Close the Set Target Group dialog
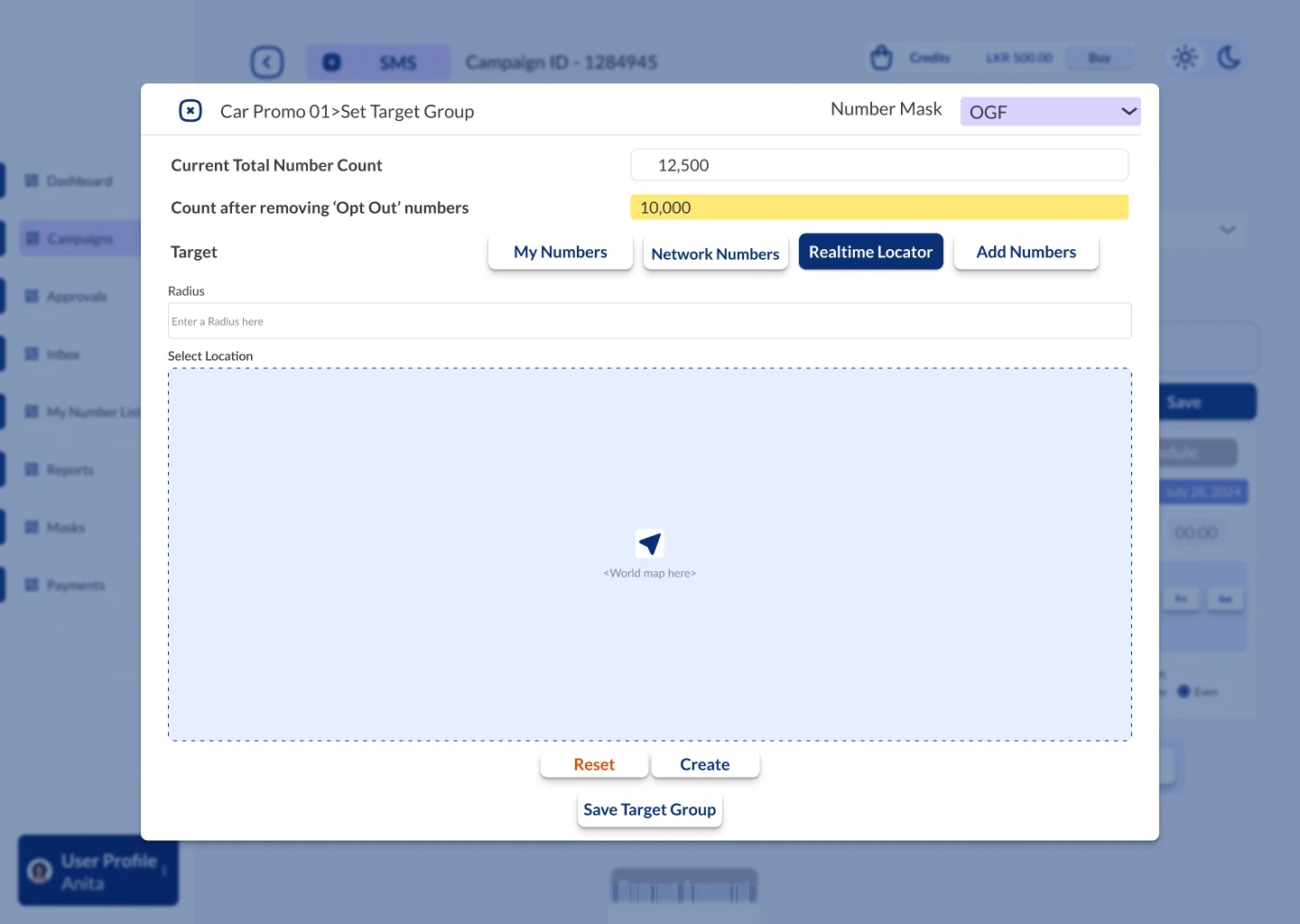 point(190,110)
